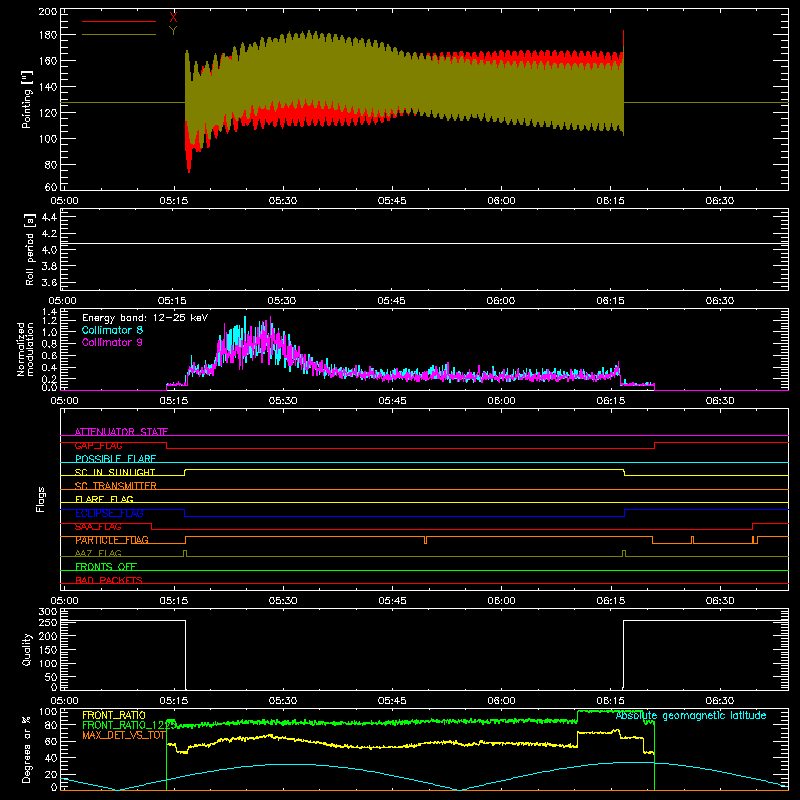The image size is (800, 800).
Task: Click the SC_IN_SUNLIGHT rising edge near 05:17
Action: 185,472
